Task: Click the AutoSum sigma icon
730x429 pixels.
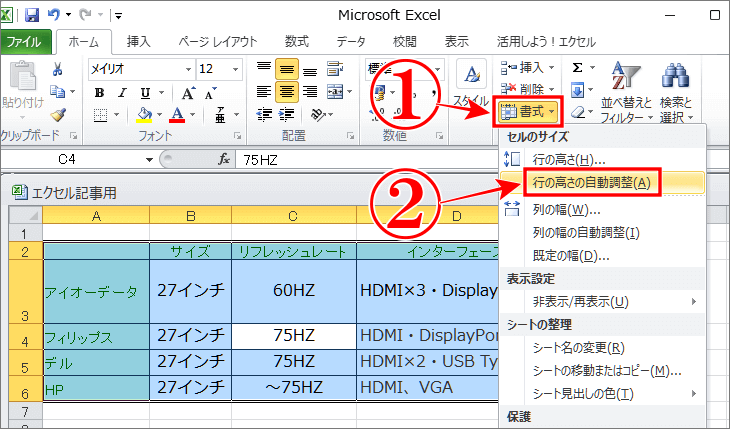Action: pos(577,68)
